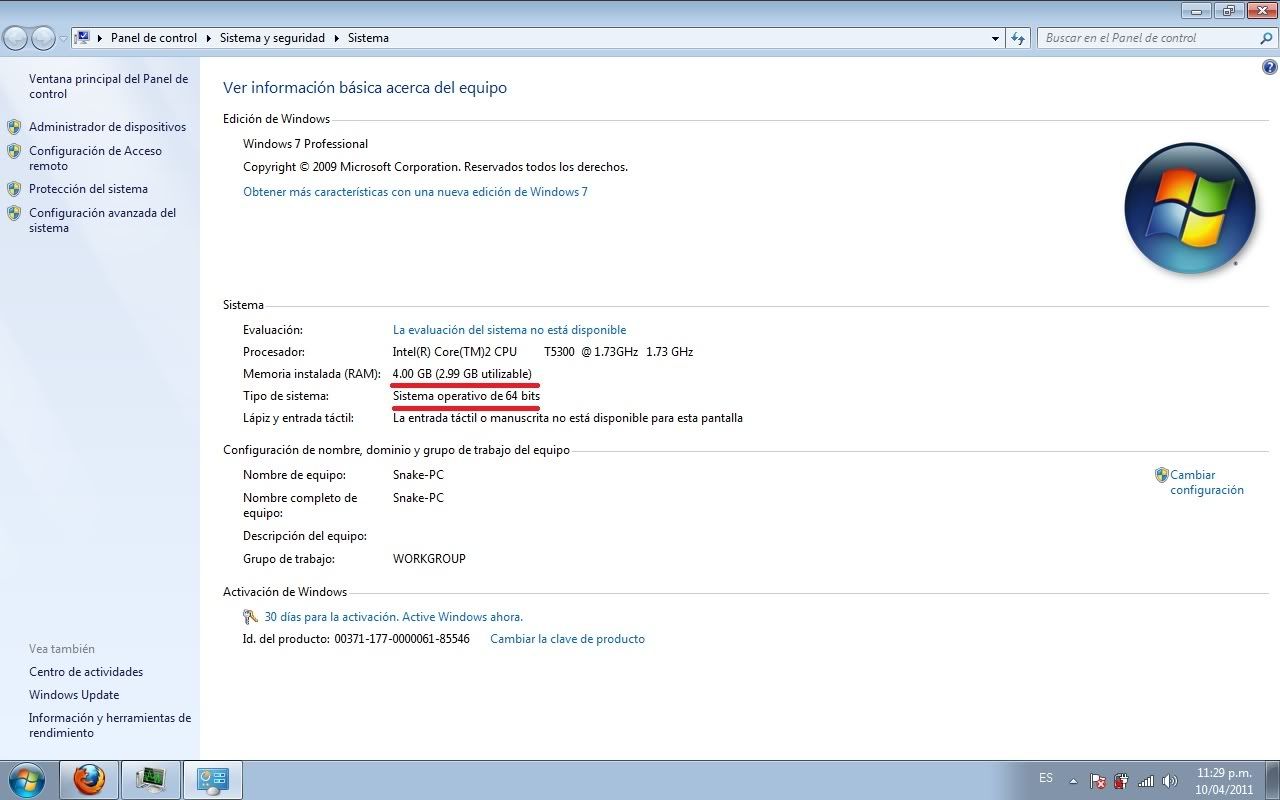Click the Control Panel icon in address bar
The image size is (1280, 800).
point(83,38)
